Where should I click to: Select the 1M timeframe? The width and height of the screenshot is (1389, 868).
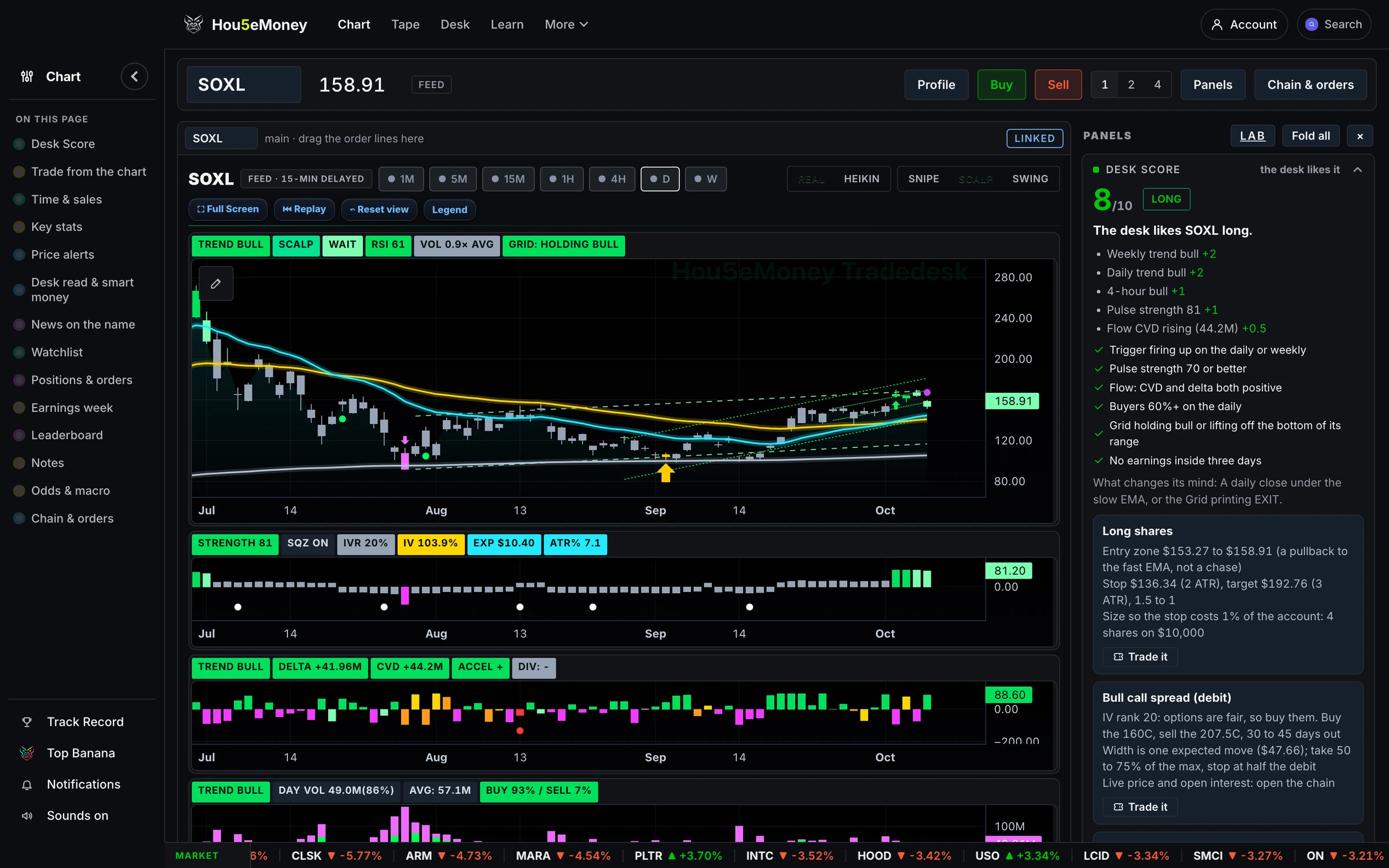pyautogui.click(x=401, y=179)
